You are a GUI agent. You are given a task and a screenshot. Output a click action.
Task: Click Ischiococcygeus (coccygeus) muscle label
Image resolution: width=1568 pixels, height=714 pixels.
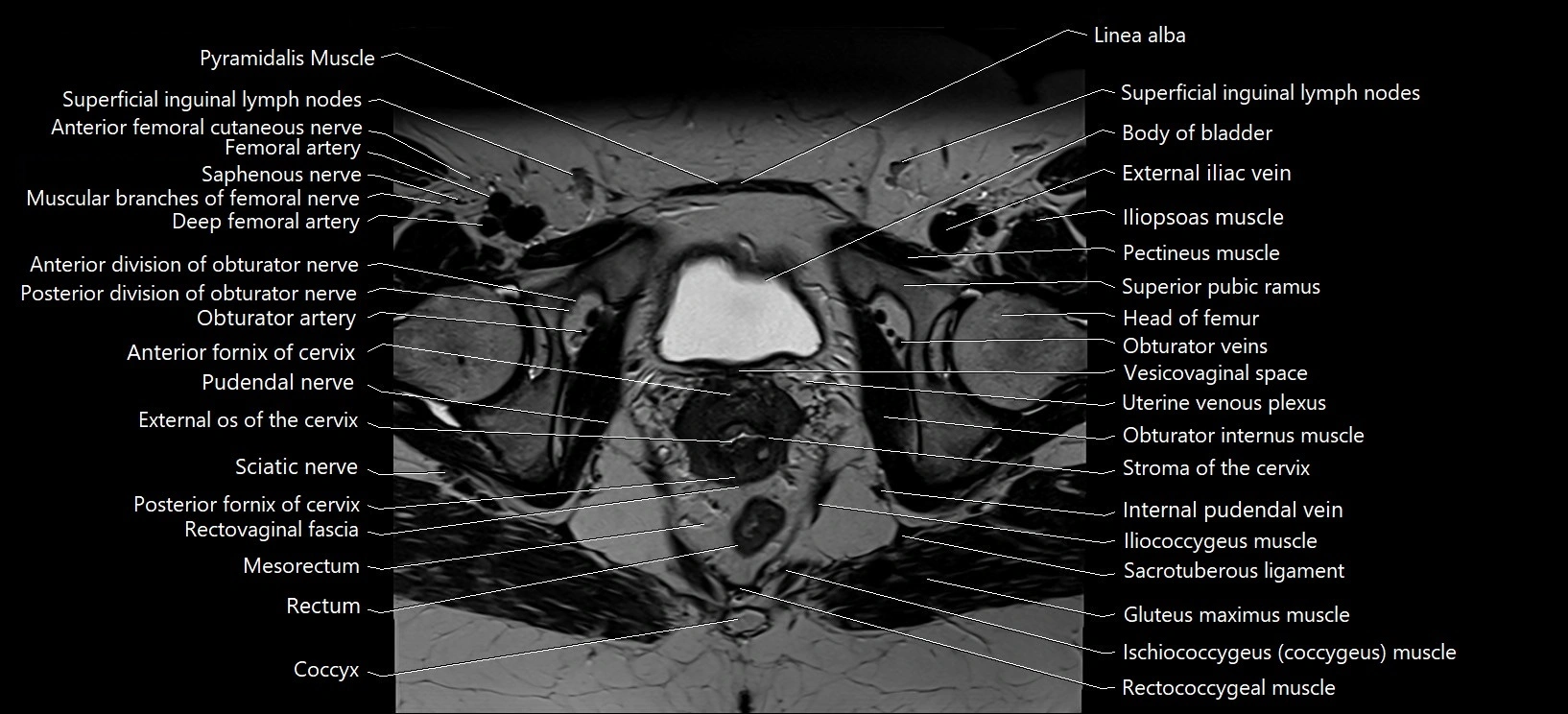click(x=1290, y=654)
